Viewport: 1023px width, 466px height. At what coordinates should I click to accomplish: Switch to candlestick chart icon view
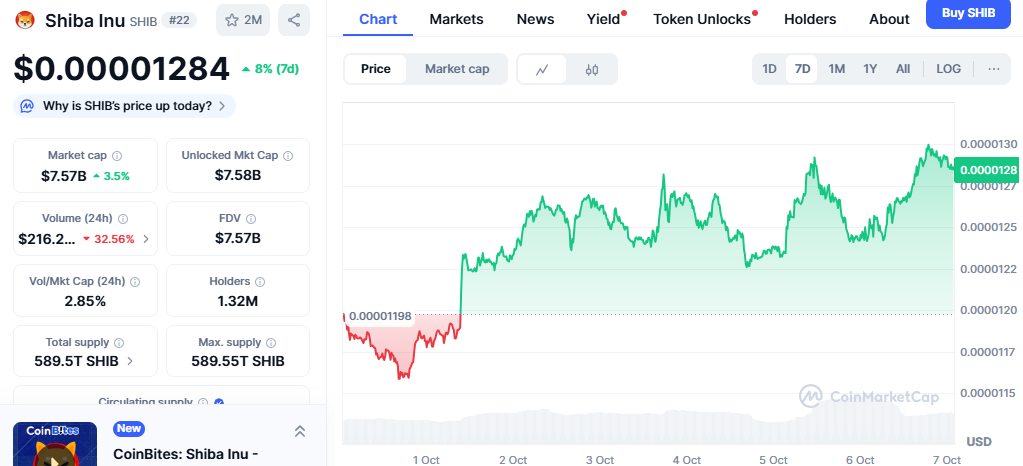[x=591, y=69]
